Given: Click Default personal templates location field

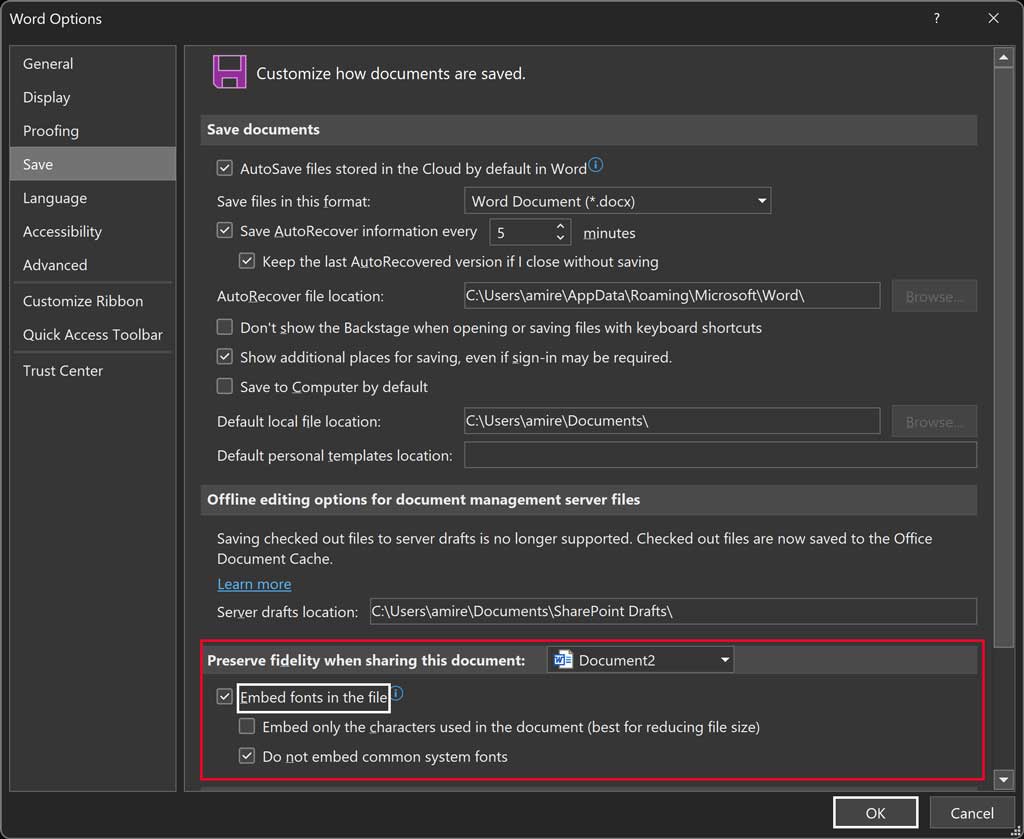Looking at the screenshot, I should tap(720, 455).
